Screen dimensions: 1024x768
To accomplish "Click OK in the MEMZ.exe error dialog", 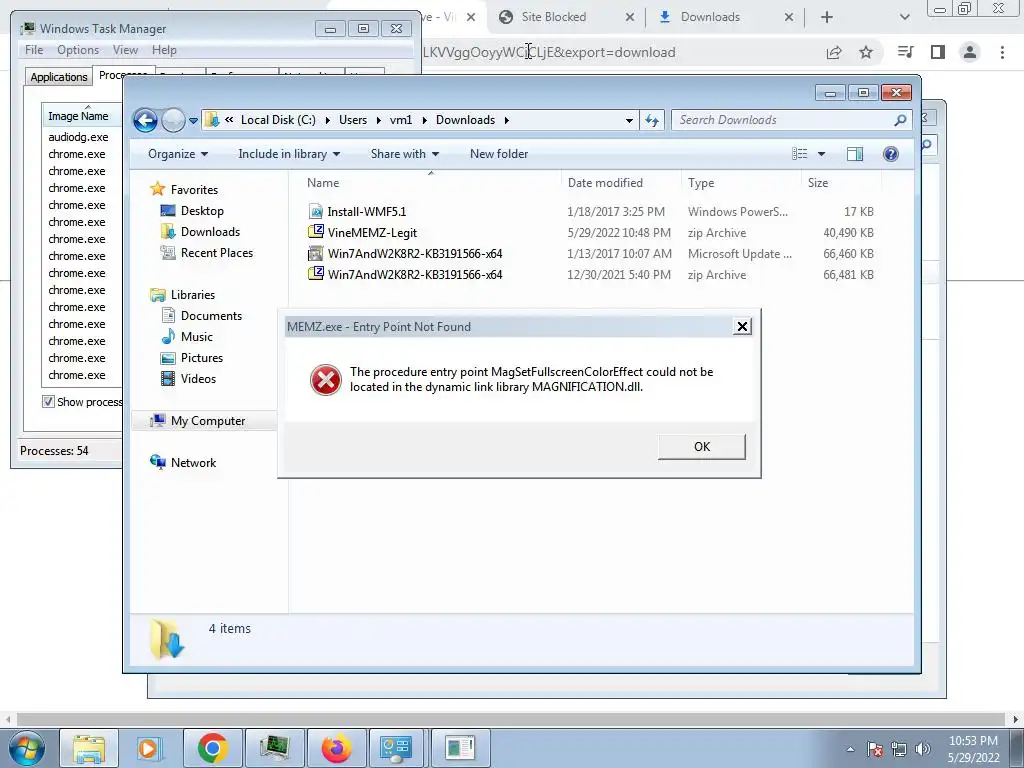I will tap(701, 447).
